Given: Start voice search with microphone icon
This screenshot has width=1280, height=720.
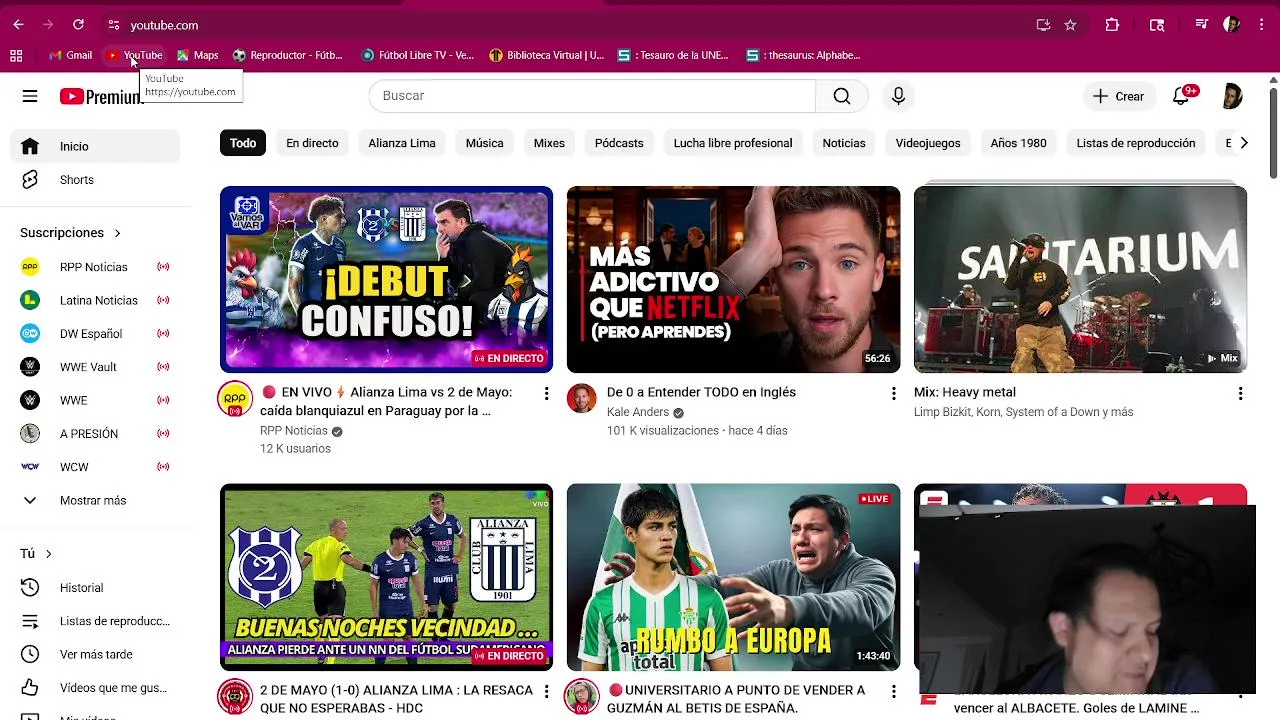Looking at the screenshot, I should tap(898, 96).
